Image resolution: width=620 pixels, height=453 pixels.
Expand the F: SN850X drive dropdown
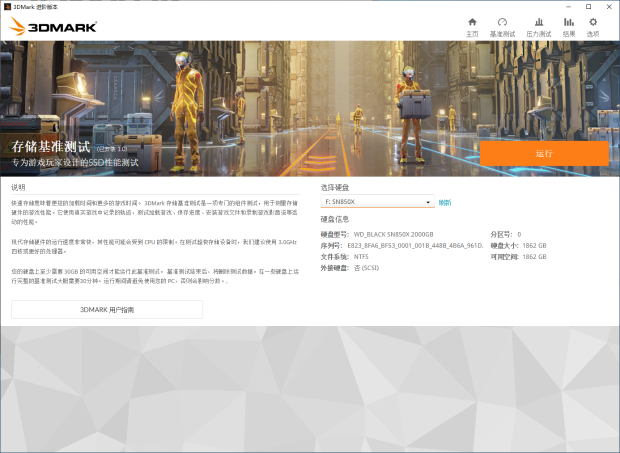click(x=377, y=202)
